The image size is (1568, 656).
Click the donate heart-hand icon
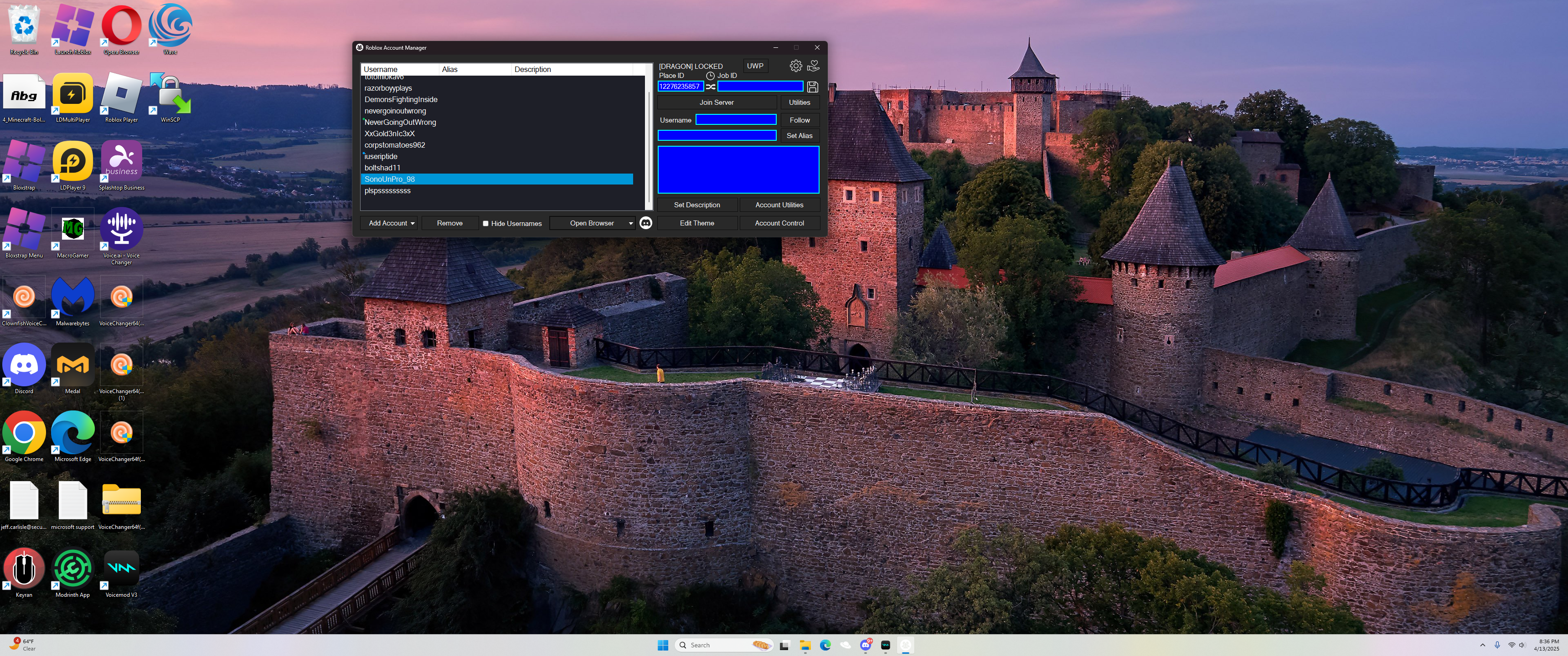tap(813, 66)
